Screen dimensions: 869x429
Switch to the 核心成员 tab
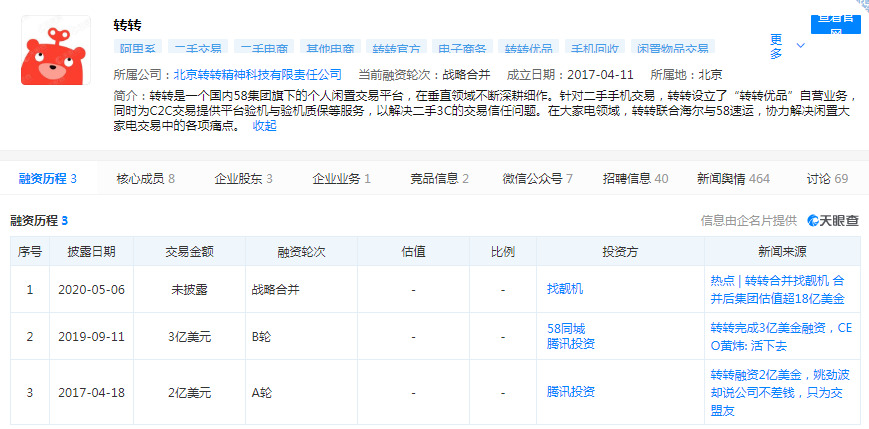(146, 178)
